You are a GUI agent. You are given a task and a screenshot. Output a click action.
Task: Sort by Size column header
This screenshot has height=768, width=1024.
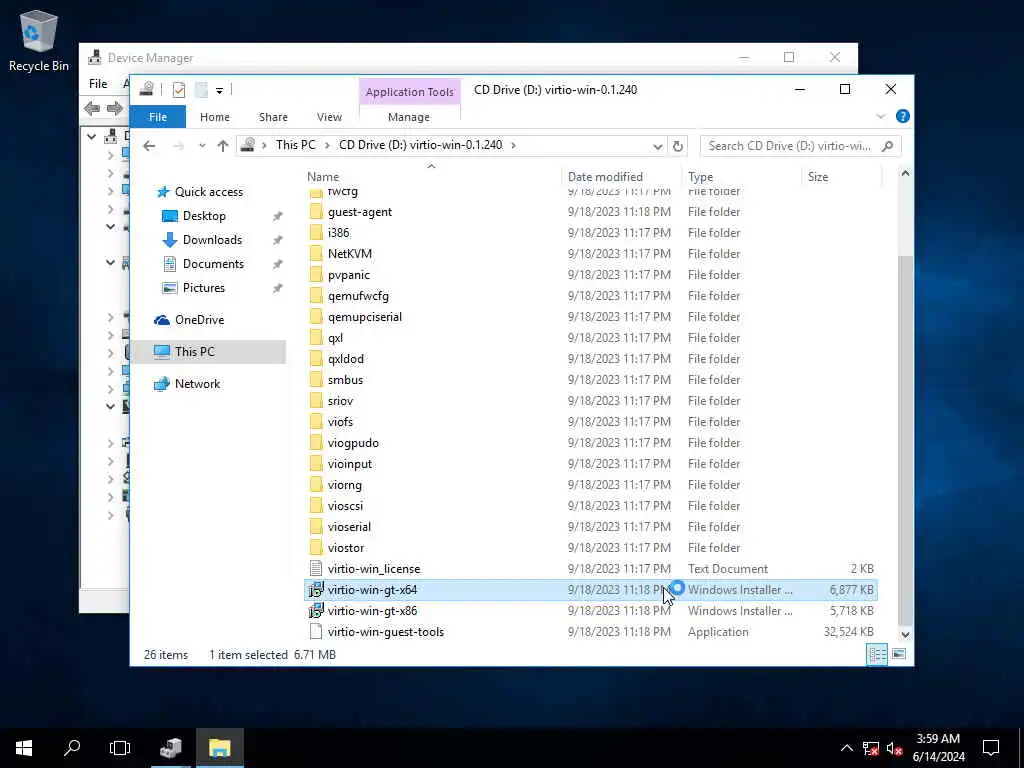click(841, 176)
